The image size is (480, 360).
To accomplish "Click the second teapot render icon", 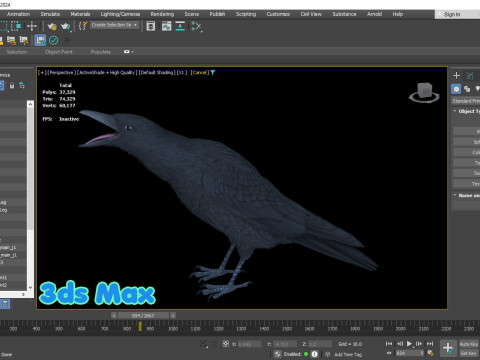I will [66, 26].
